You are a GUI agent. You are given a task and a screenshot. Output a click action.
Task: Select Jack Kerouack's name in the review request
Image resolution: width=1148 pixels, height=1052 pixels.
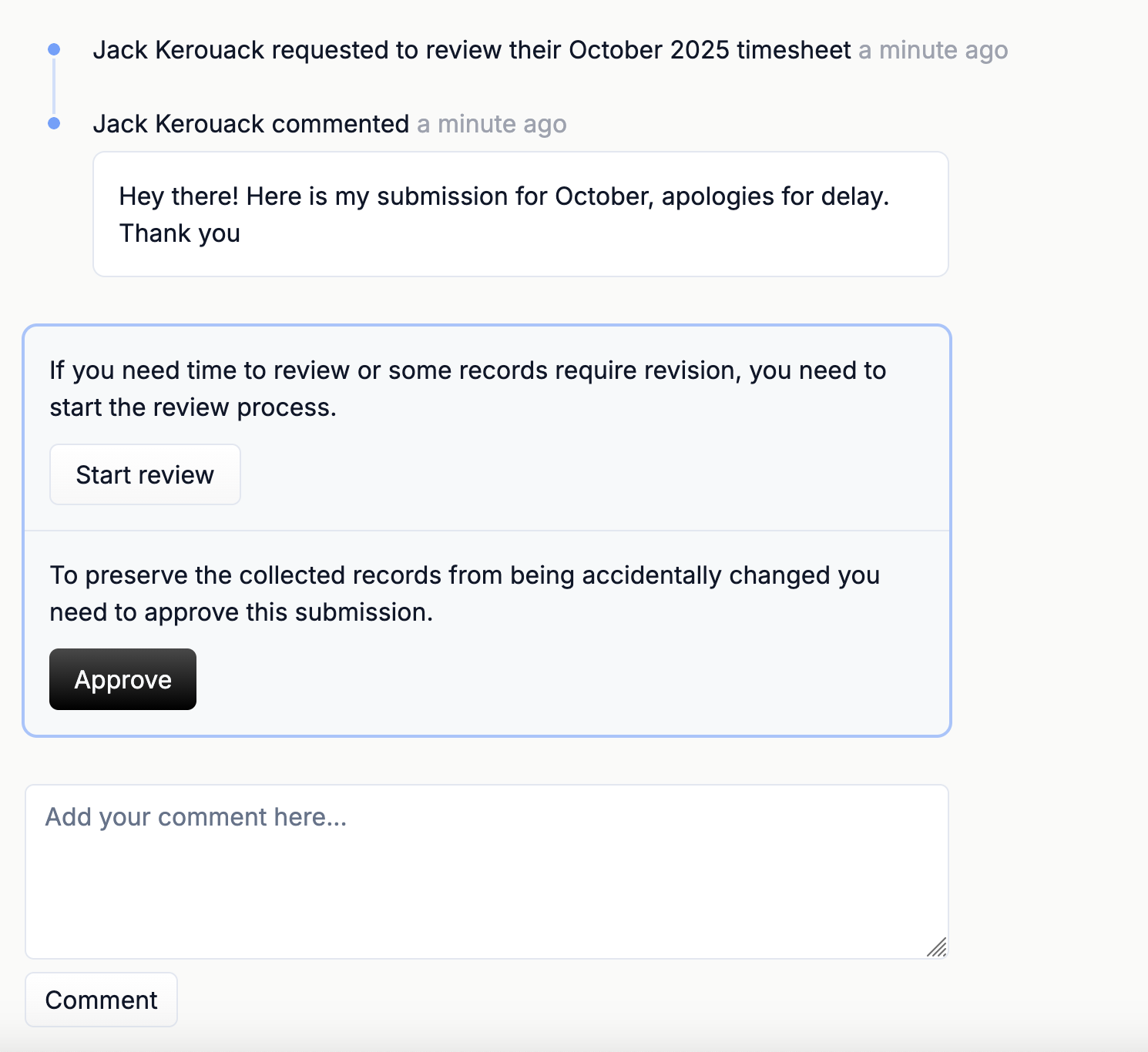pyautogui.click(x=179, y=50)
